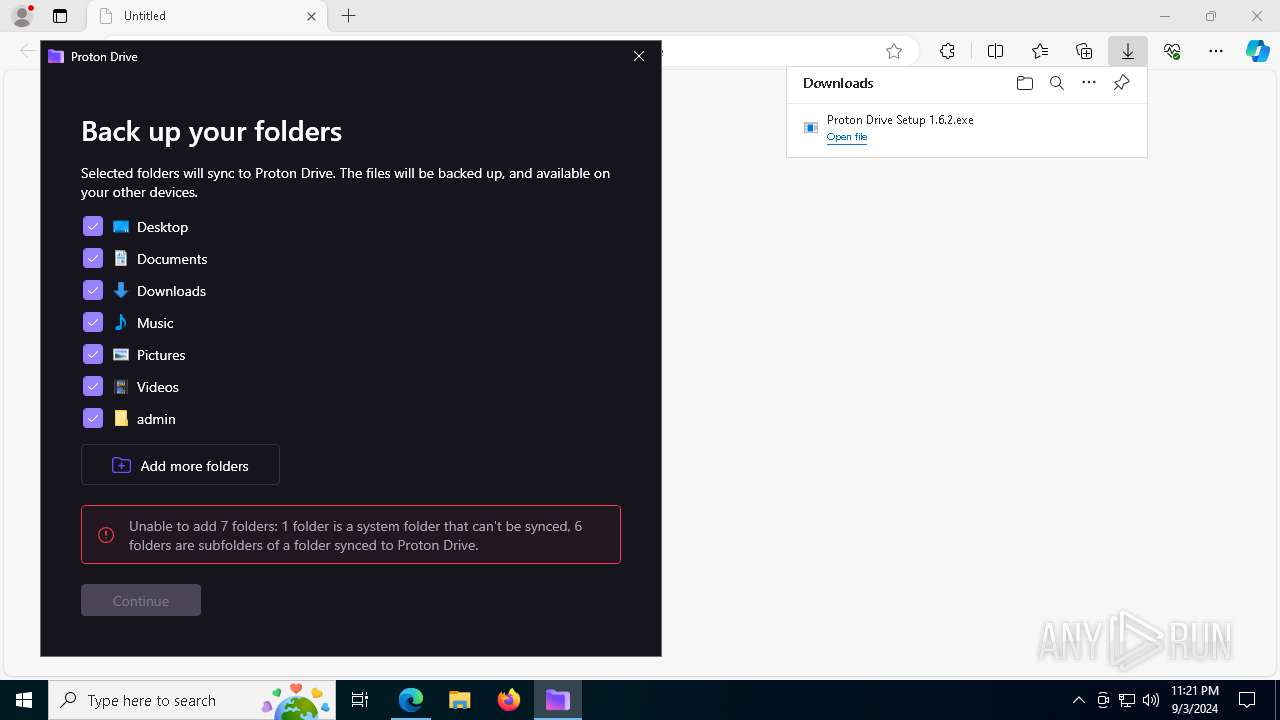
Task: Show hidden system tray icons
Action: pyautogui.click(x=1078, y=700)
